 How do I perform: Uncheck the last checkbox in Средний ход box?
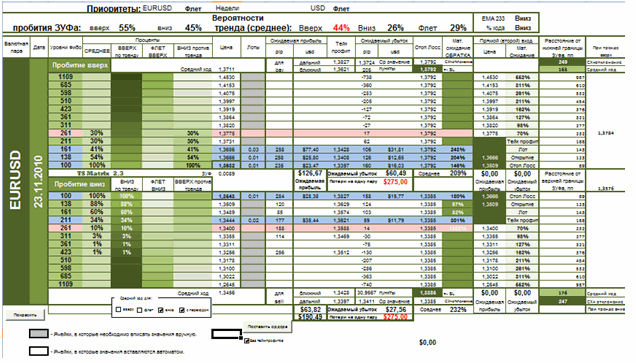pos(182,310)
